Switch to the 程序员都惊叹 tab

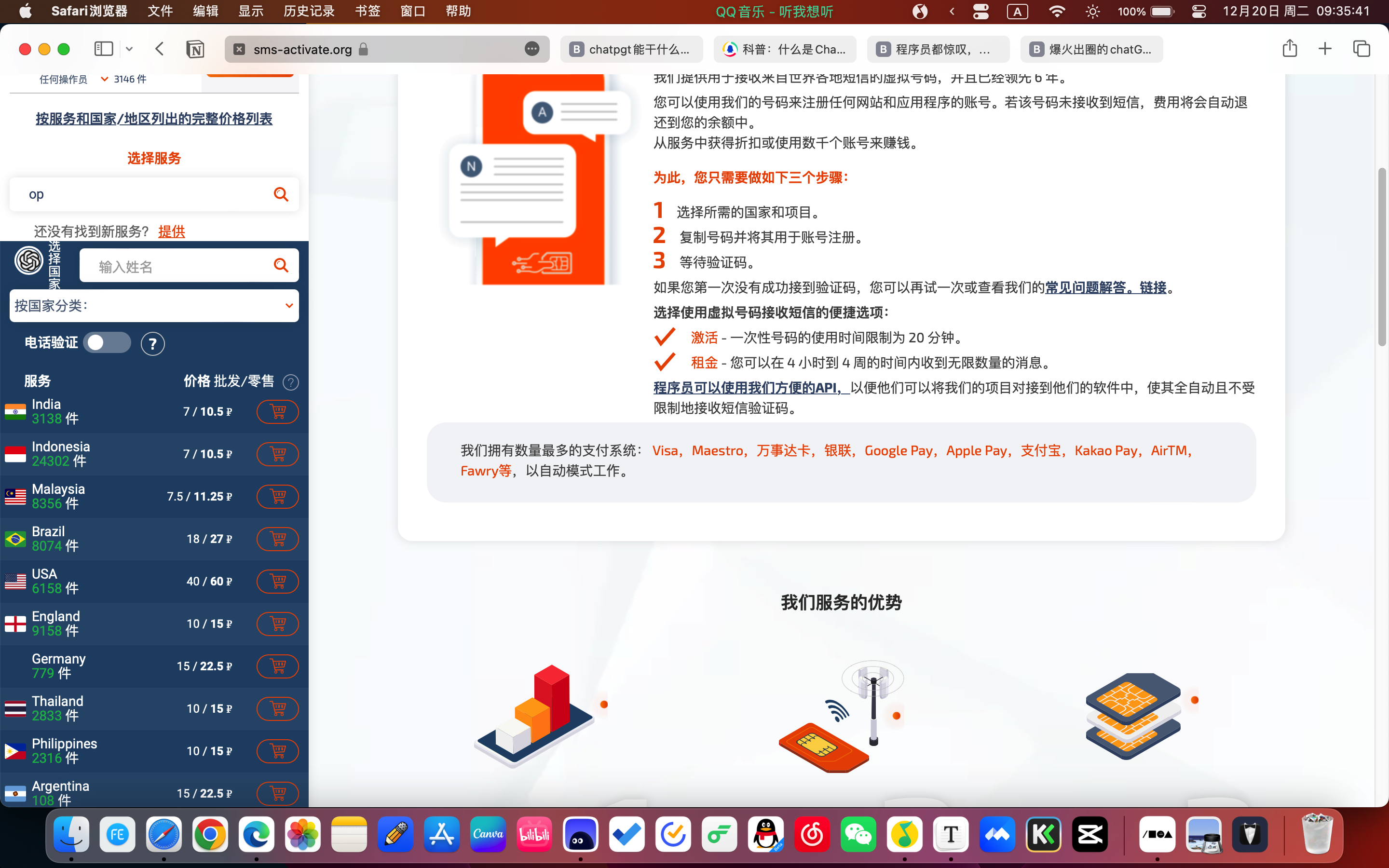tap(938, 49)
